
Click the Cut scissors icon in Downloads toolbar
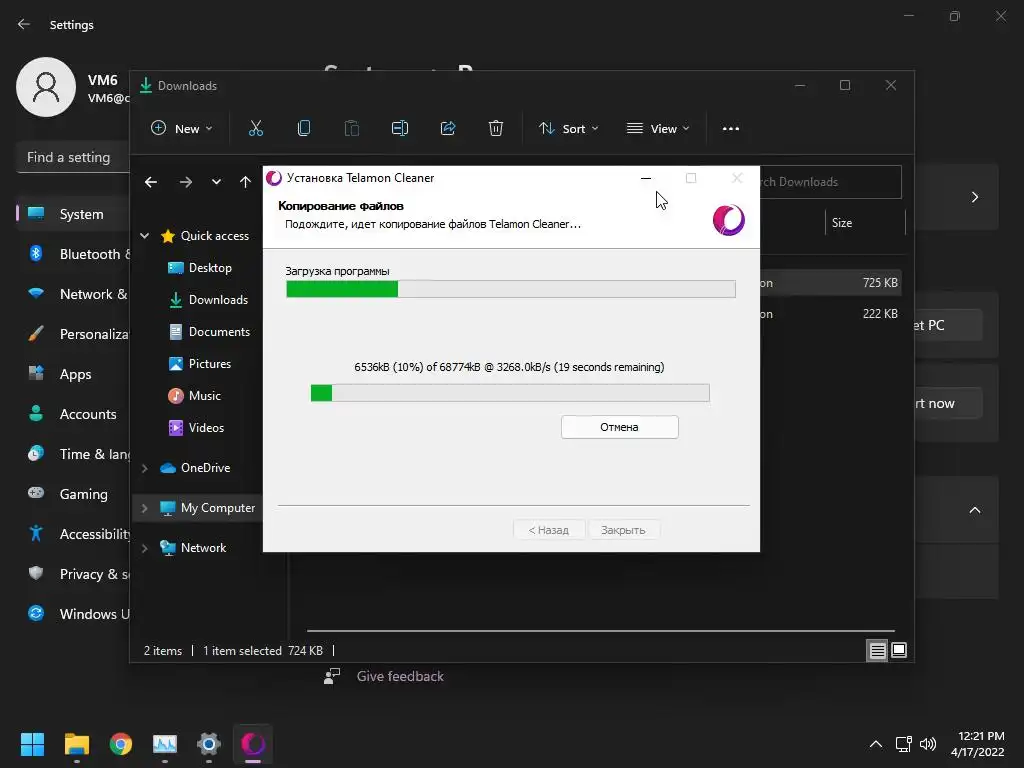[255, 129]
